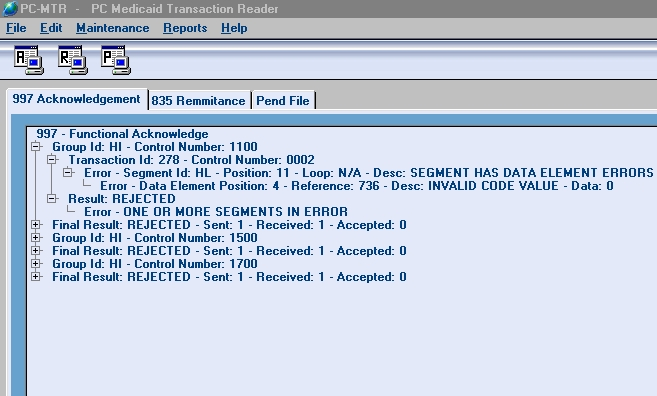Expand Final Result below Control Number 1700
Screen dimensions: 657x396
coord(36,277)
